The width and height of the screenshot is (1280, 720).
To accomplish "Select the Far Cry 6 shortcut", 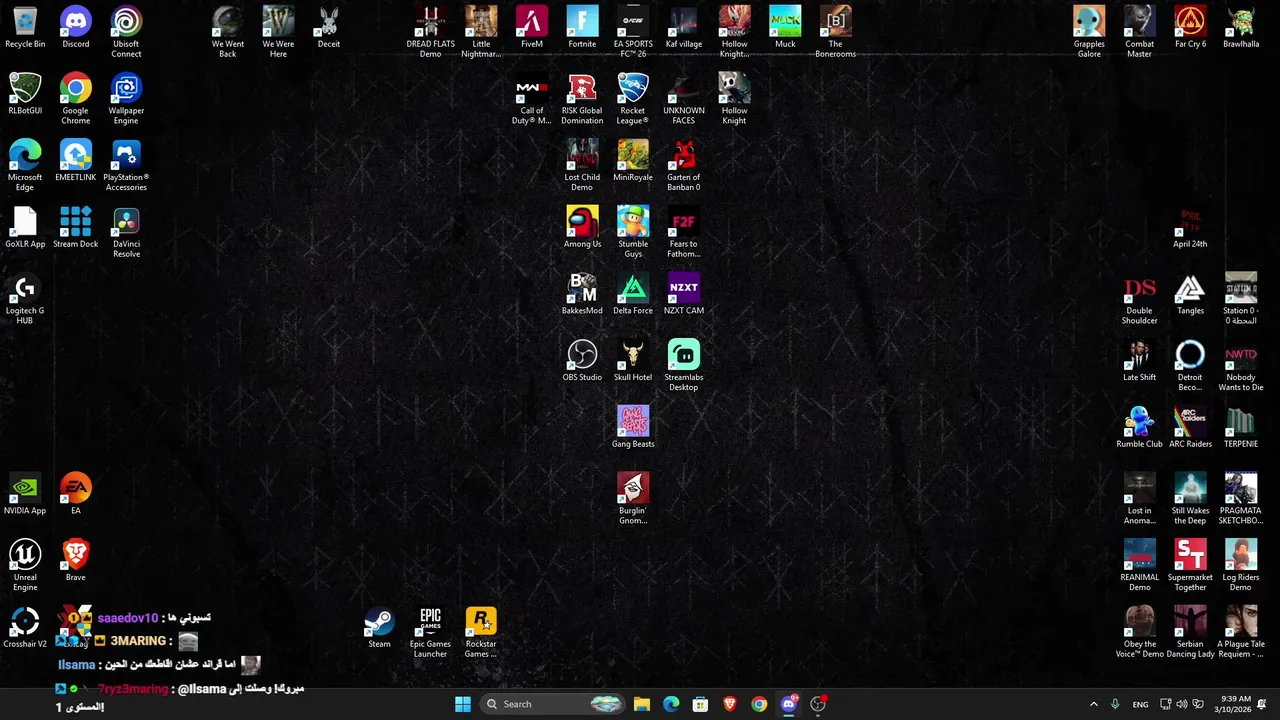I will (1190, 28).
